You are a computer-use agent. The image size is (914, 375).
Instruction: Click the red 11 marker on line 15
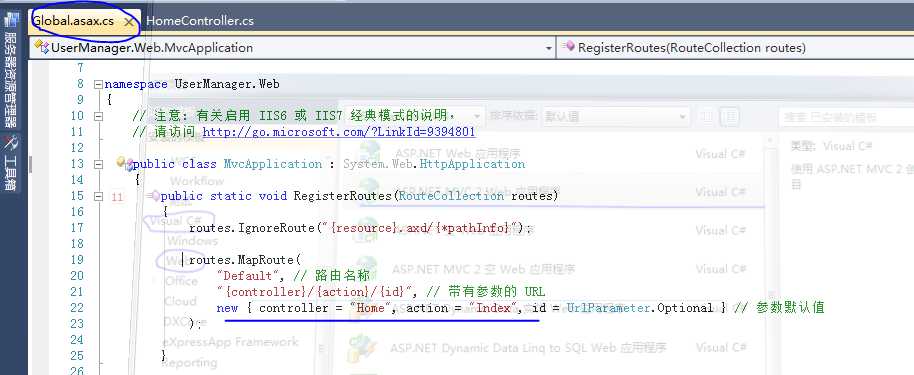pyautogui.click(x=117, y=197)
